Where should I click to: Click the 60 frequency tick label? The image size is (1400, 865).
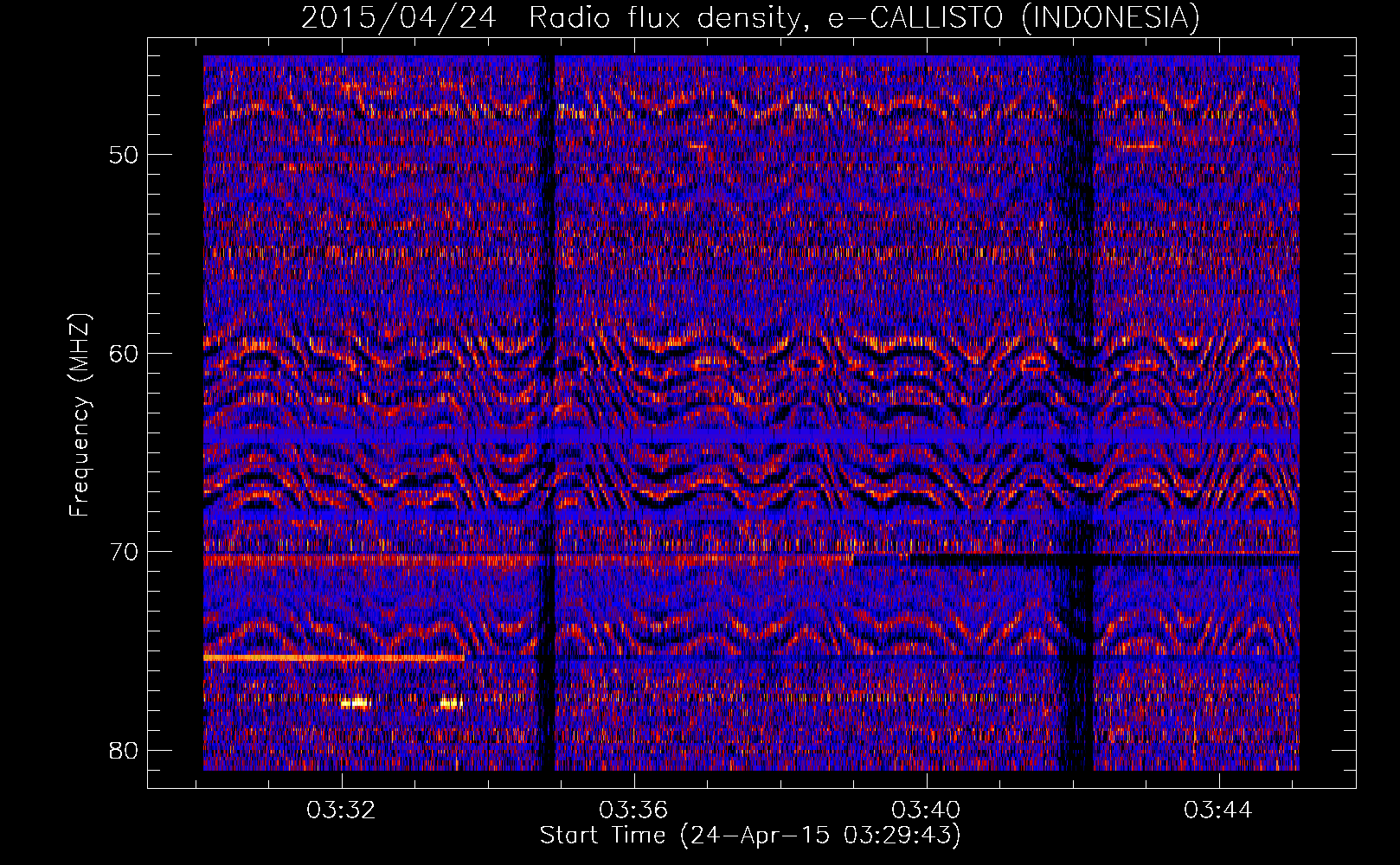(124, 353)
